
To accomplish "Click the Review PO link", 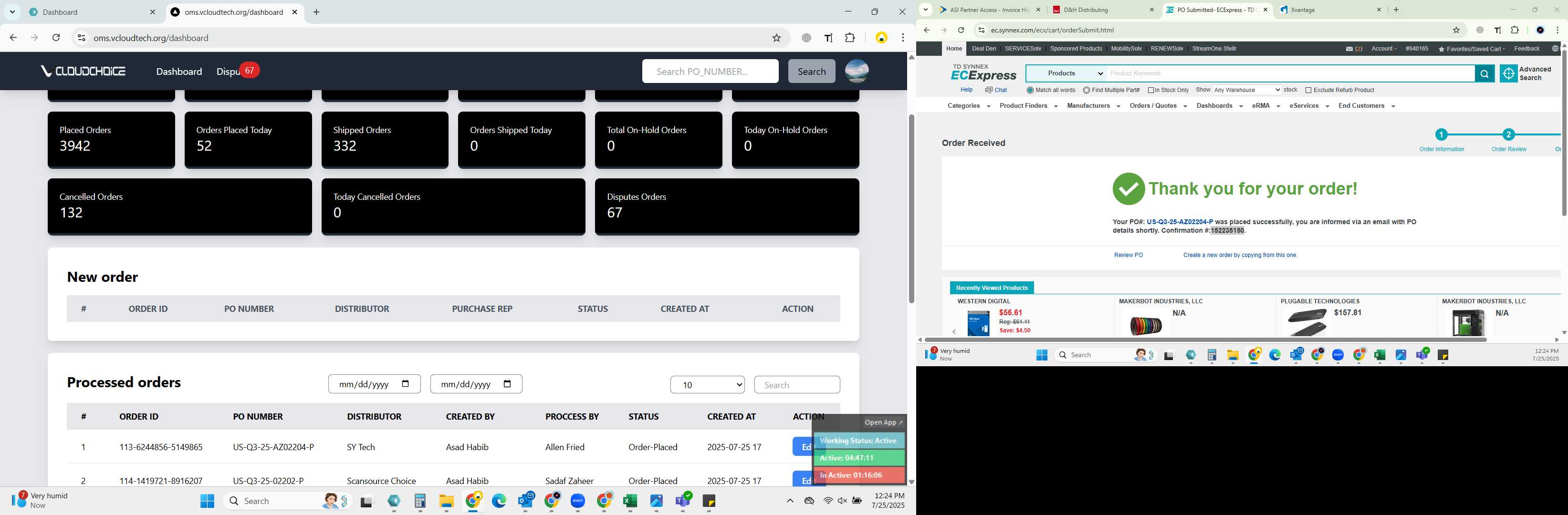I will click(1128, 256).
